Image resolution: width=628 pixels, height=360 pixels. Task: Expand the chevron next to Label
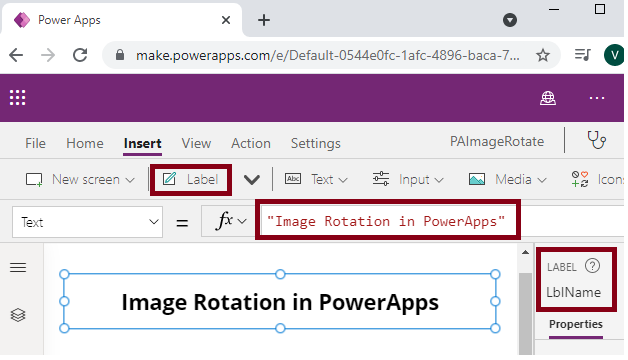[252, 180]
